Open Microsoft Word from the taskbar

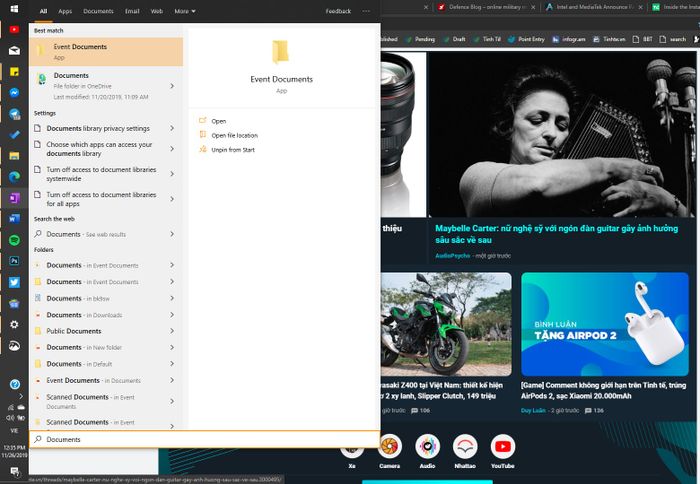click(14, 219)
